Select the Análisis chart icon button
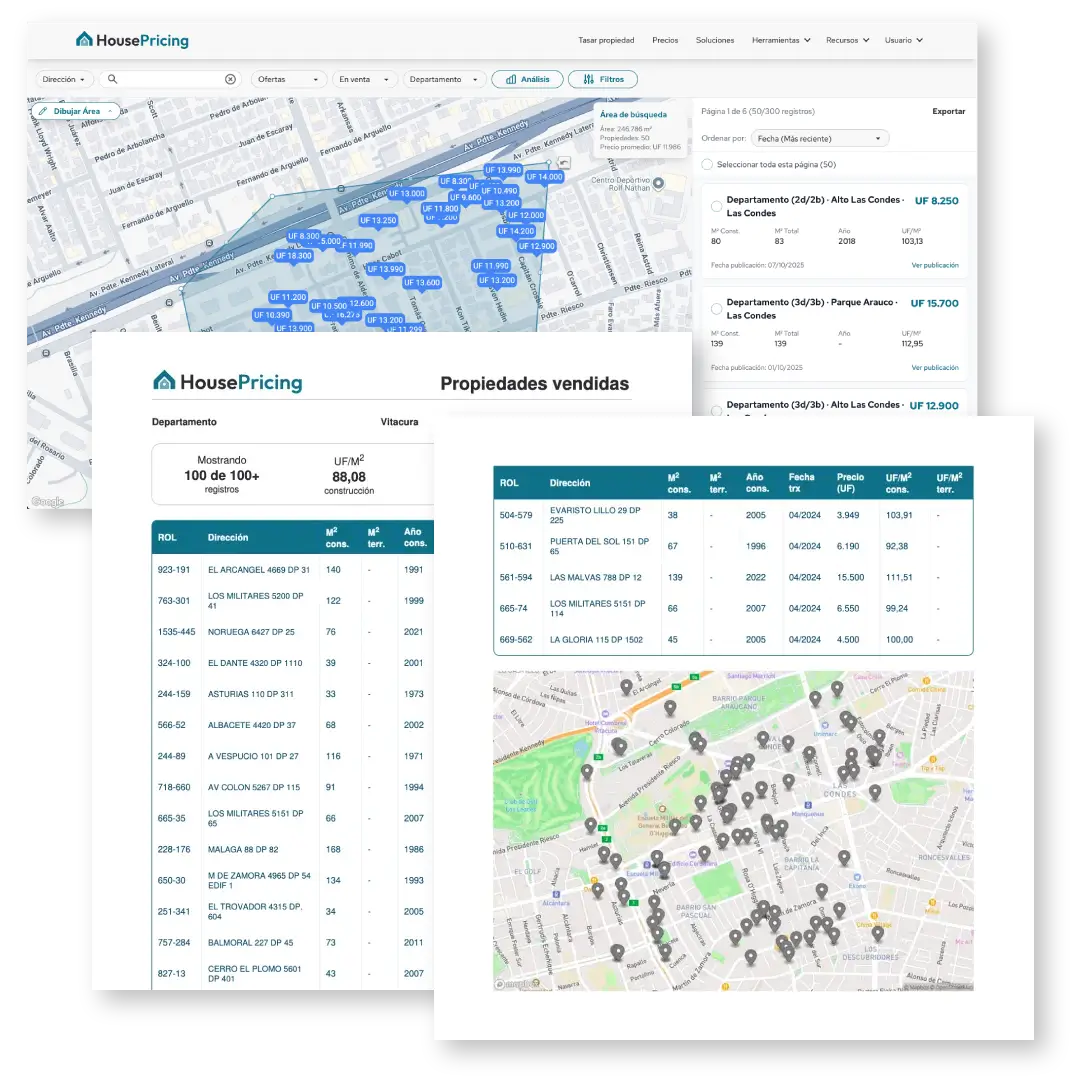The image size is (1080, 1080). [510, 79]
